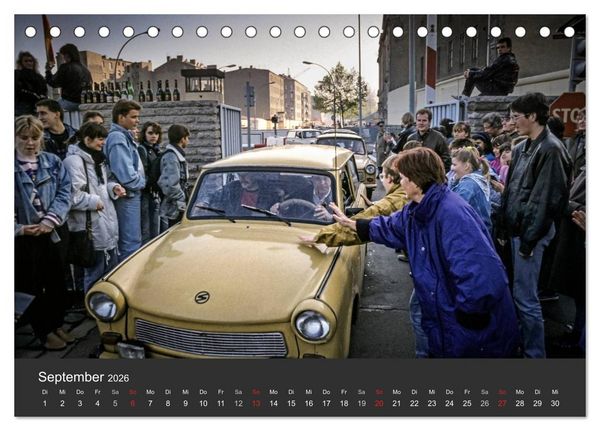
Task: Select date 23 in the calendar strip
Action: click(432, 403)
